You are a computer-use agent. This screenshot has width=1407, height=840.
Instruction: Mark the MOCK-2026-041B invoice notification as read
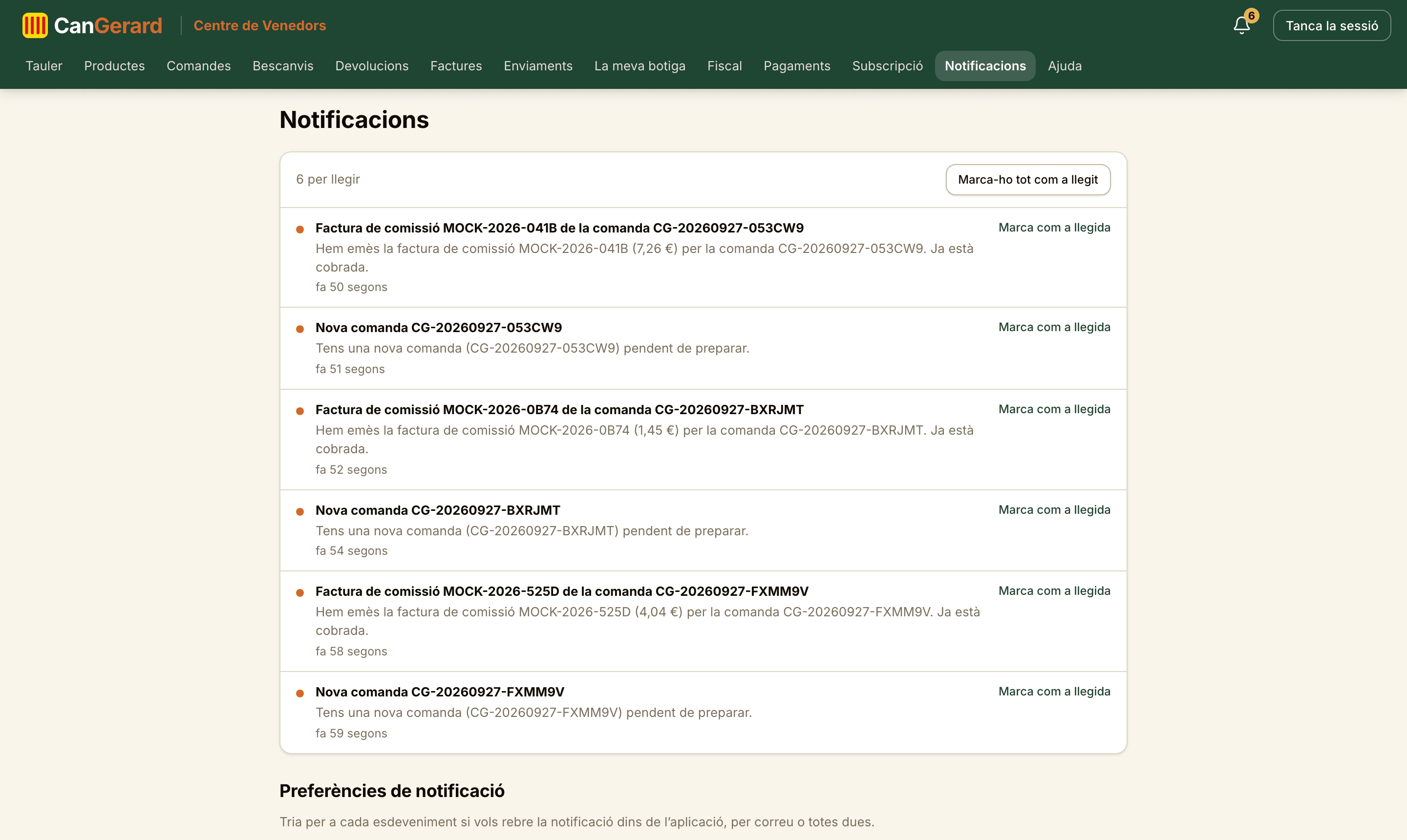click(x=1054, y=228)
